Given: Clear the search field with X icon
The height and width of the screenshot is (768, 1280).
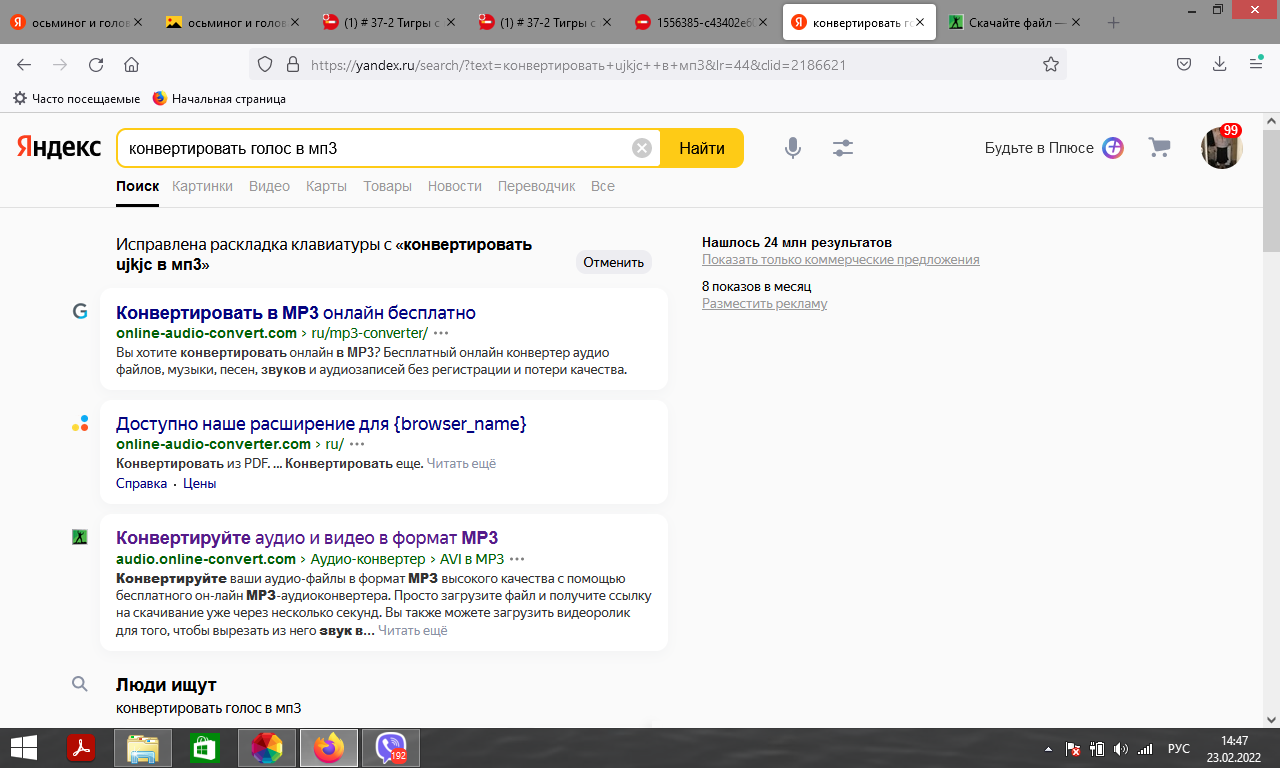Looking at the screenshot, I should (642, 148).
